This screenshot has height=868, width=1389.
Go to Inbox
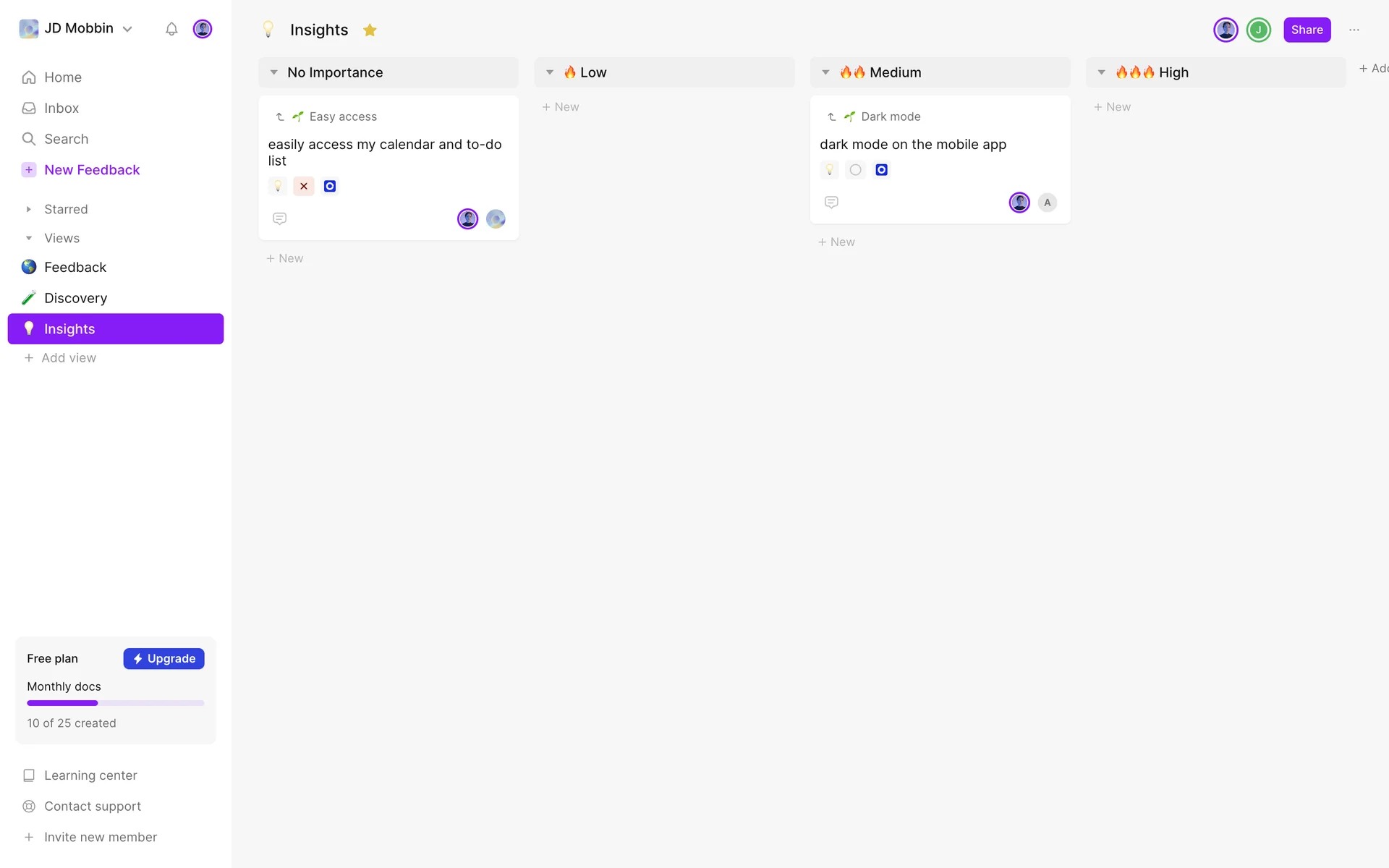(61, 109)
